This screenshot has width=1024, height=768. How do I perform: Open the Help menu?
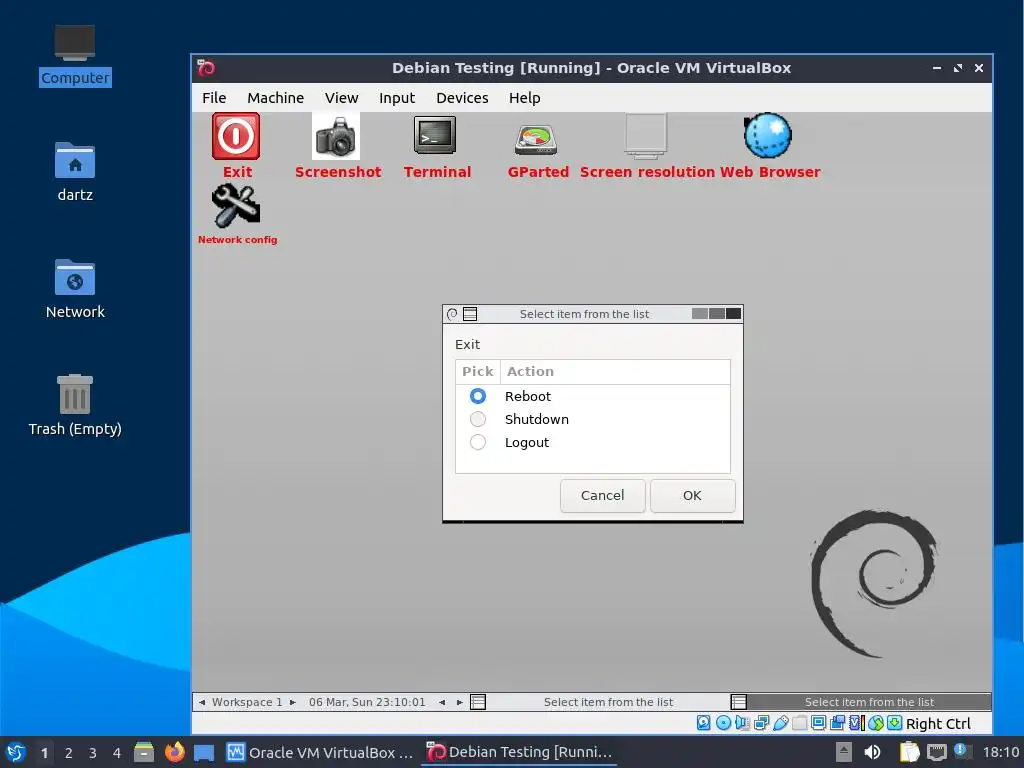[524, 98]
